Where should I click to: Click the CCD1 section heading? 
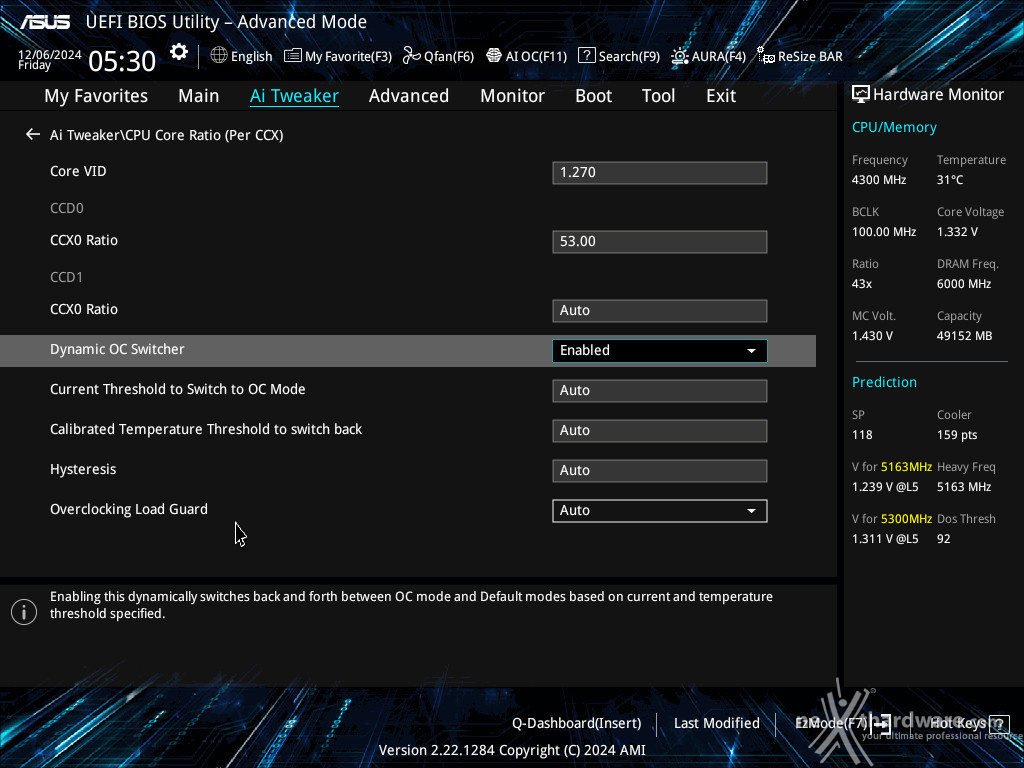[x=67, y=278]
